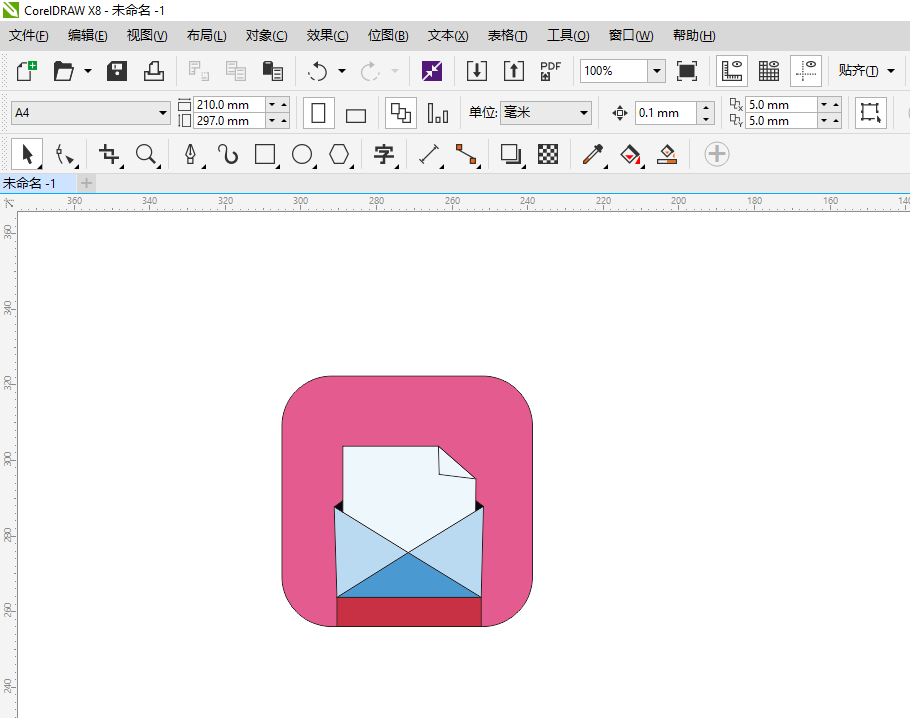
Task: Select the Crop tool
Action: 109,154
